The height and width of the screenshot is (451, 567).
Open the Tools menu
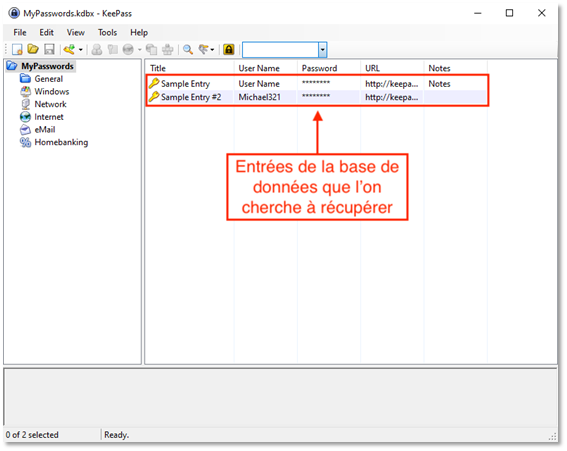(107, 33)
